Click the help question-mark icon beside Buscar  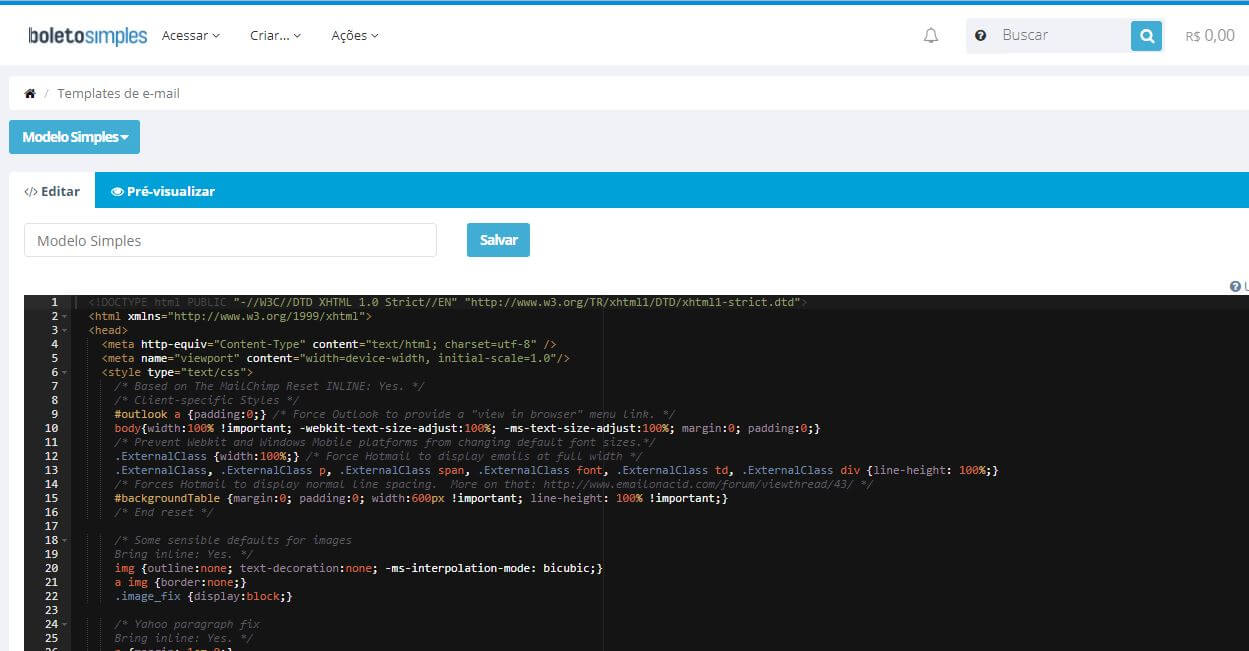click(980, 35)
